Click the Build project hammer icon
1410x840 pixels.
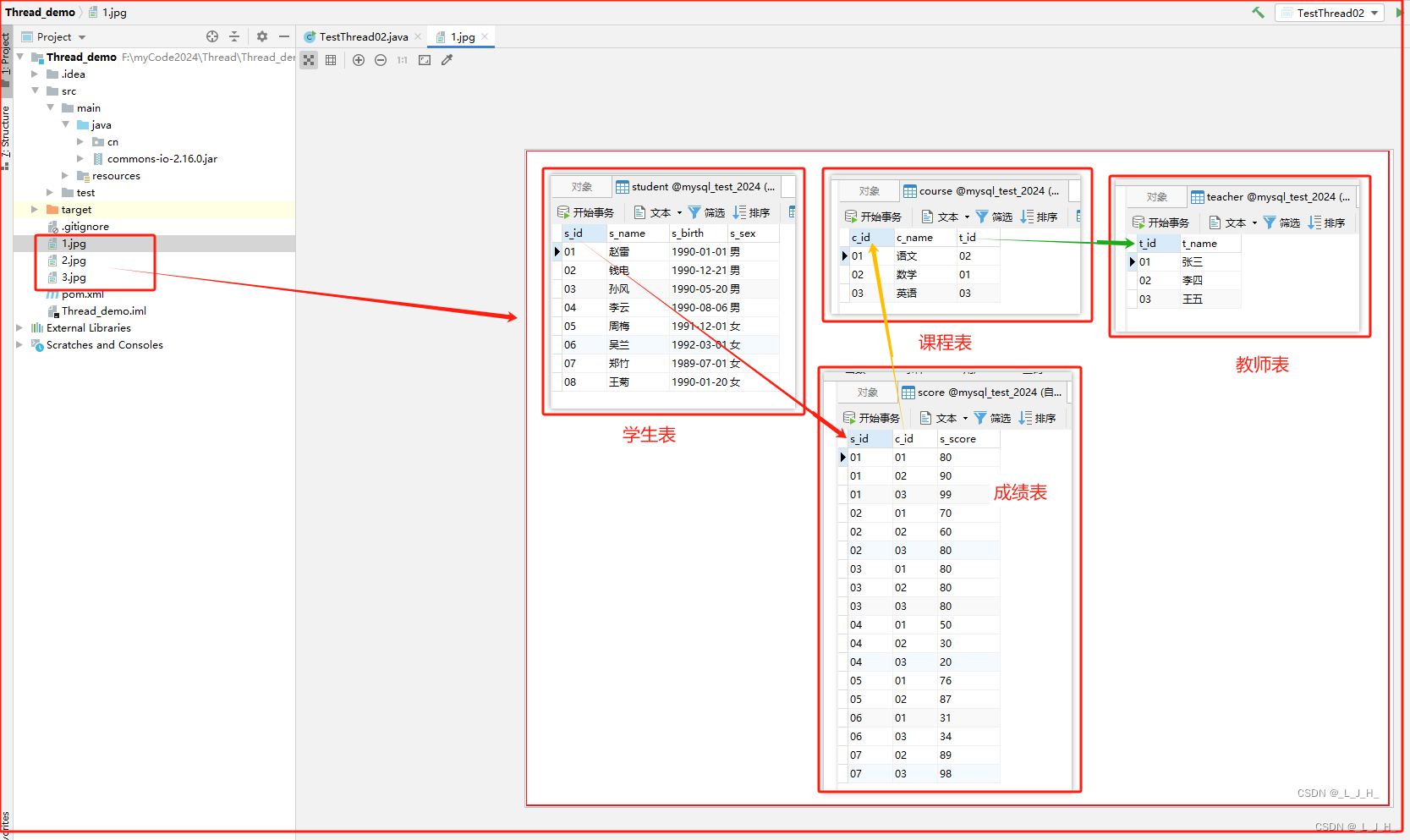[1259, 12]
